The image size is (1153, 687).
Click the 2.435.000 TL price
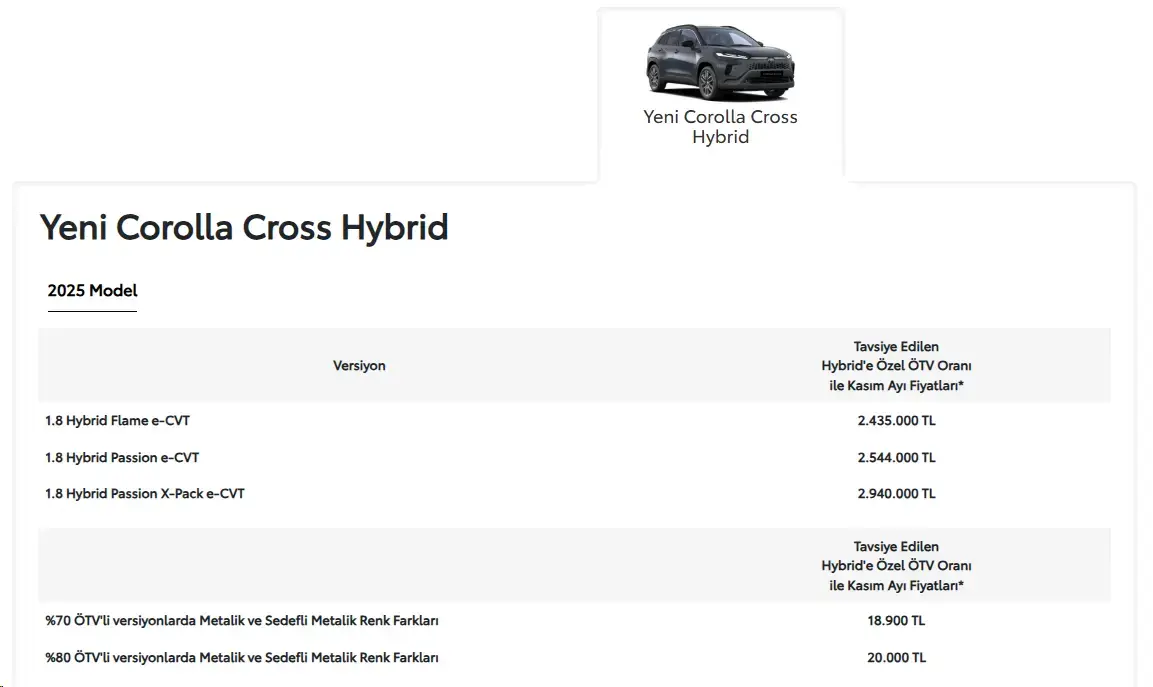click(x=896, y=421)
